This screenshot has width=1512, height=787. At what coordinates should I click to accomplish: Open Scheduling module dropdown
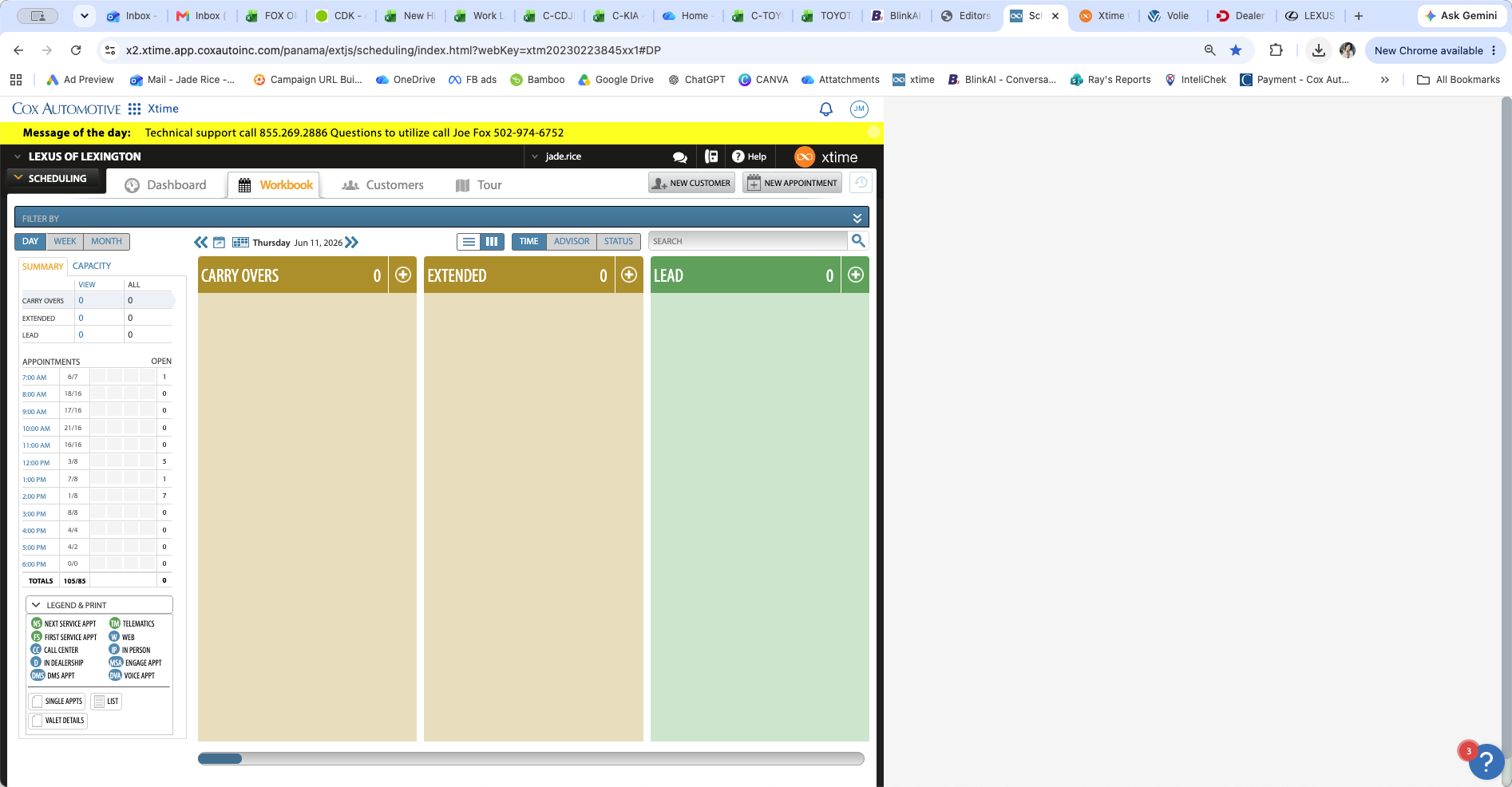51,179
